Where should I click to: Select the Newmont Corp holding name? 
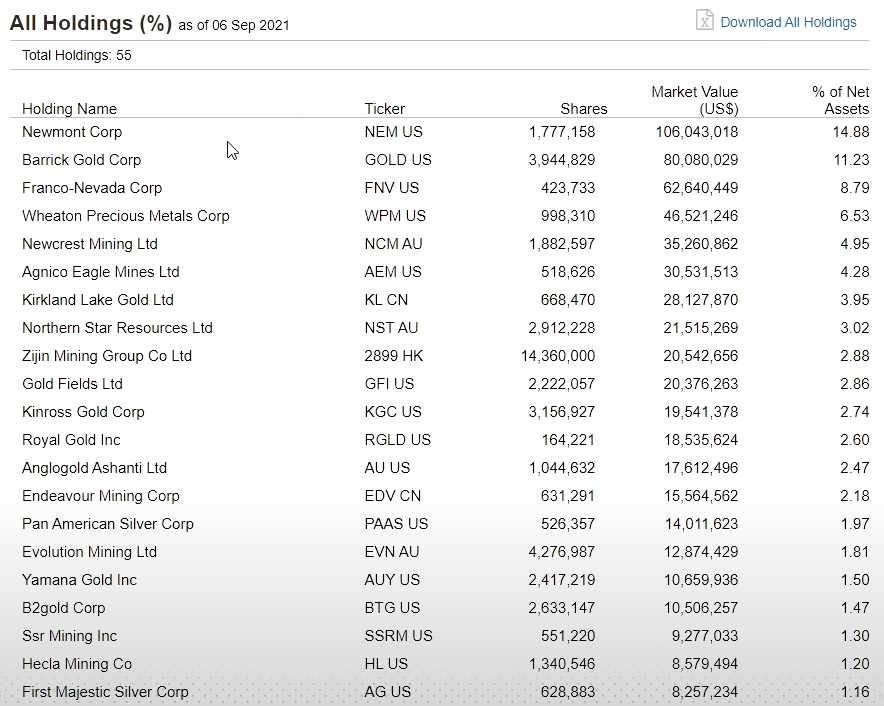click(x=72, y=132)
